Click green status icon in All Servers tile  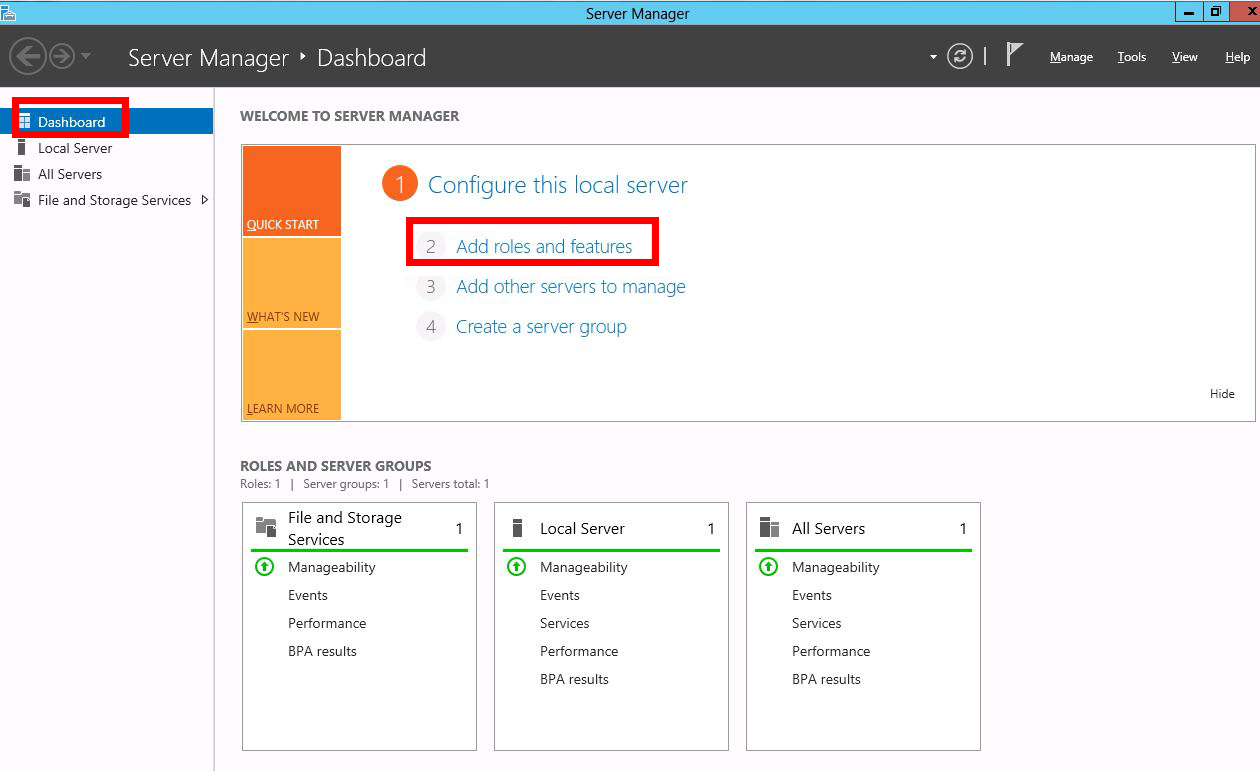[x=768, y=566]
